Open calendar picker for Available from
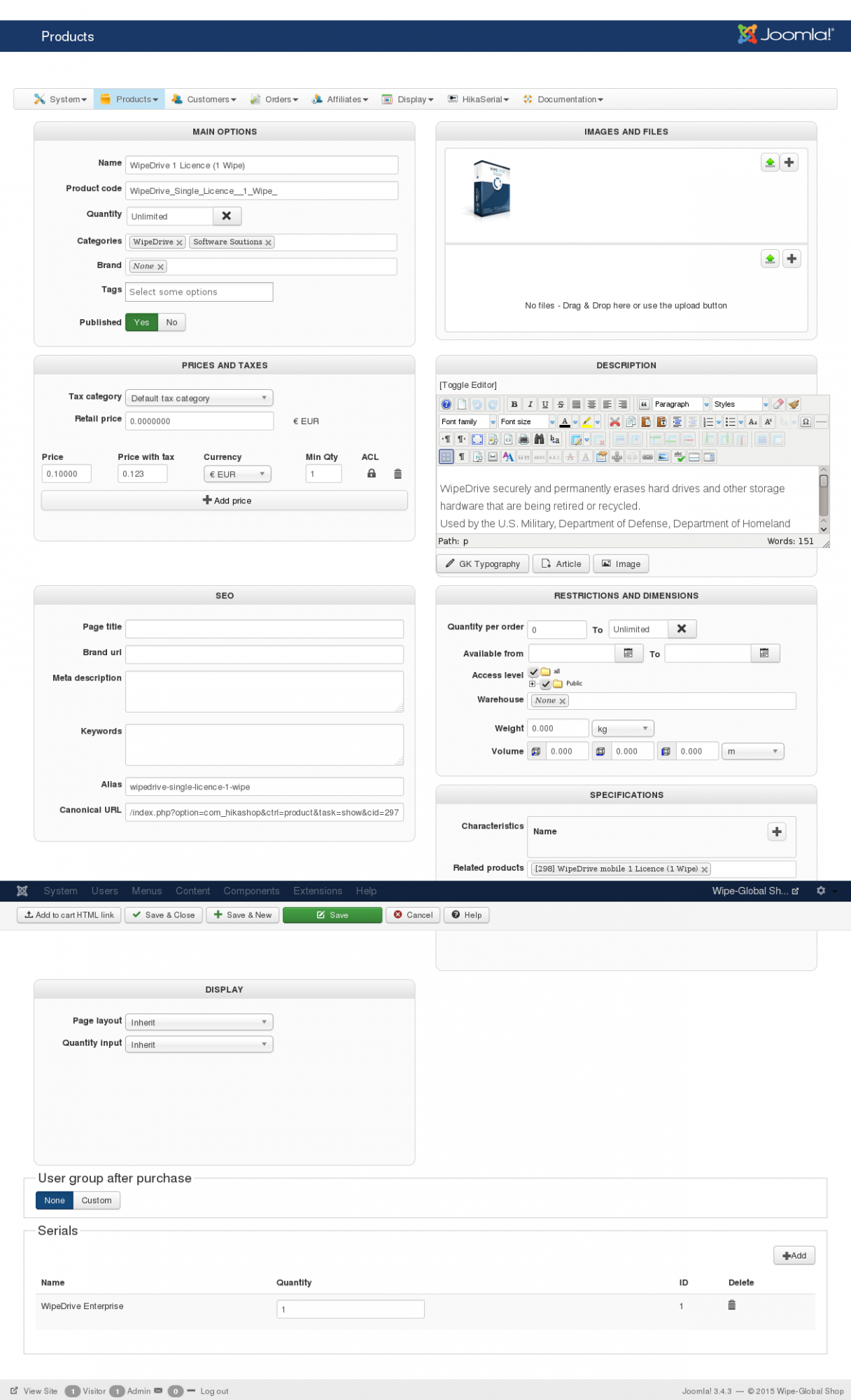851x1400 pixels. tap(628, 653)
